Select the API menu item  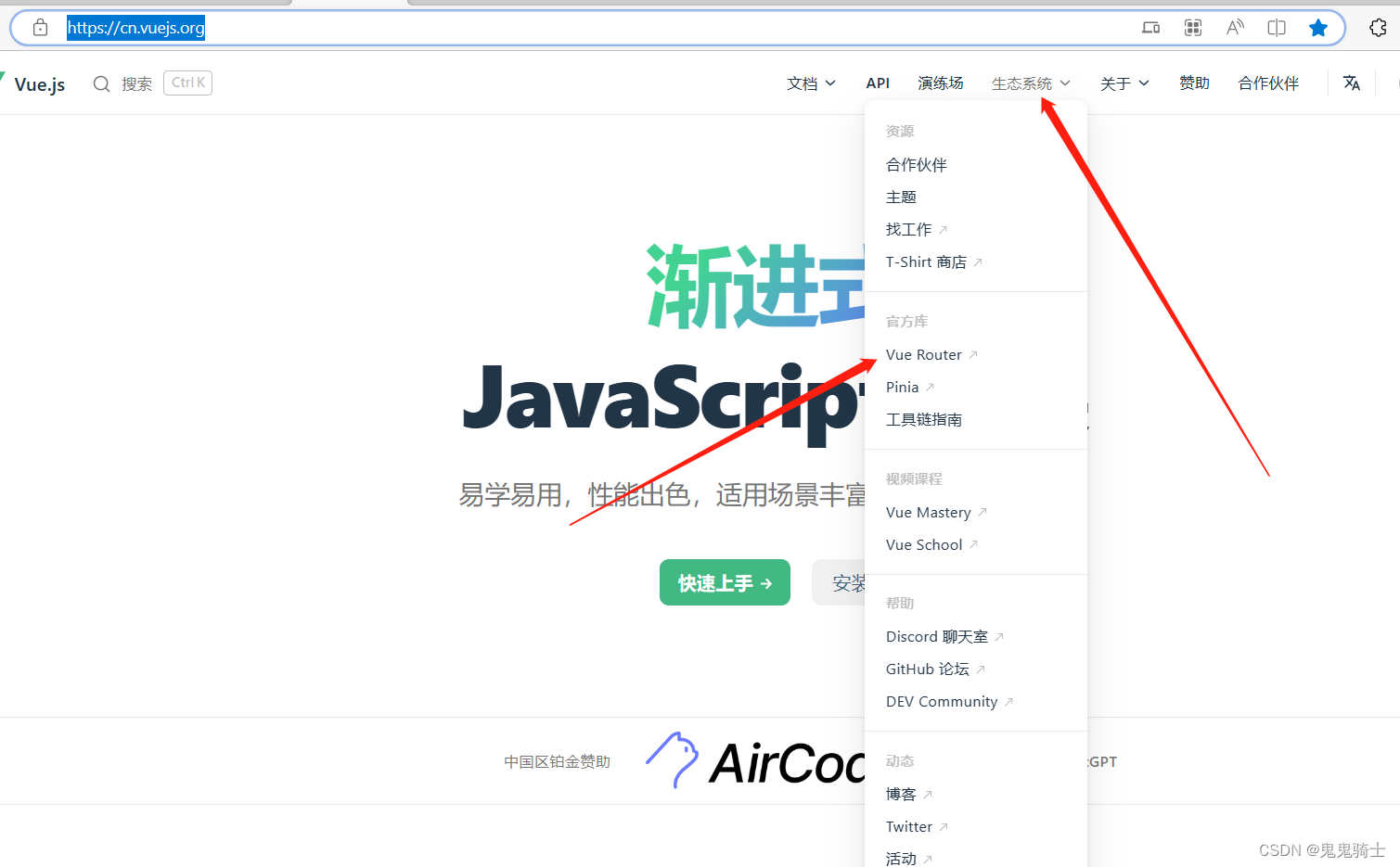click(878, 83)
